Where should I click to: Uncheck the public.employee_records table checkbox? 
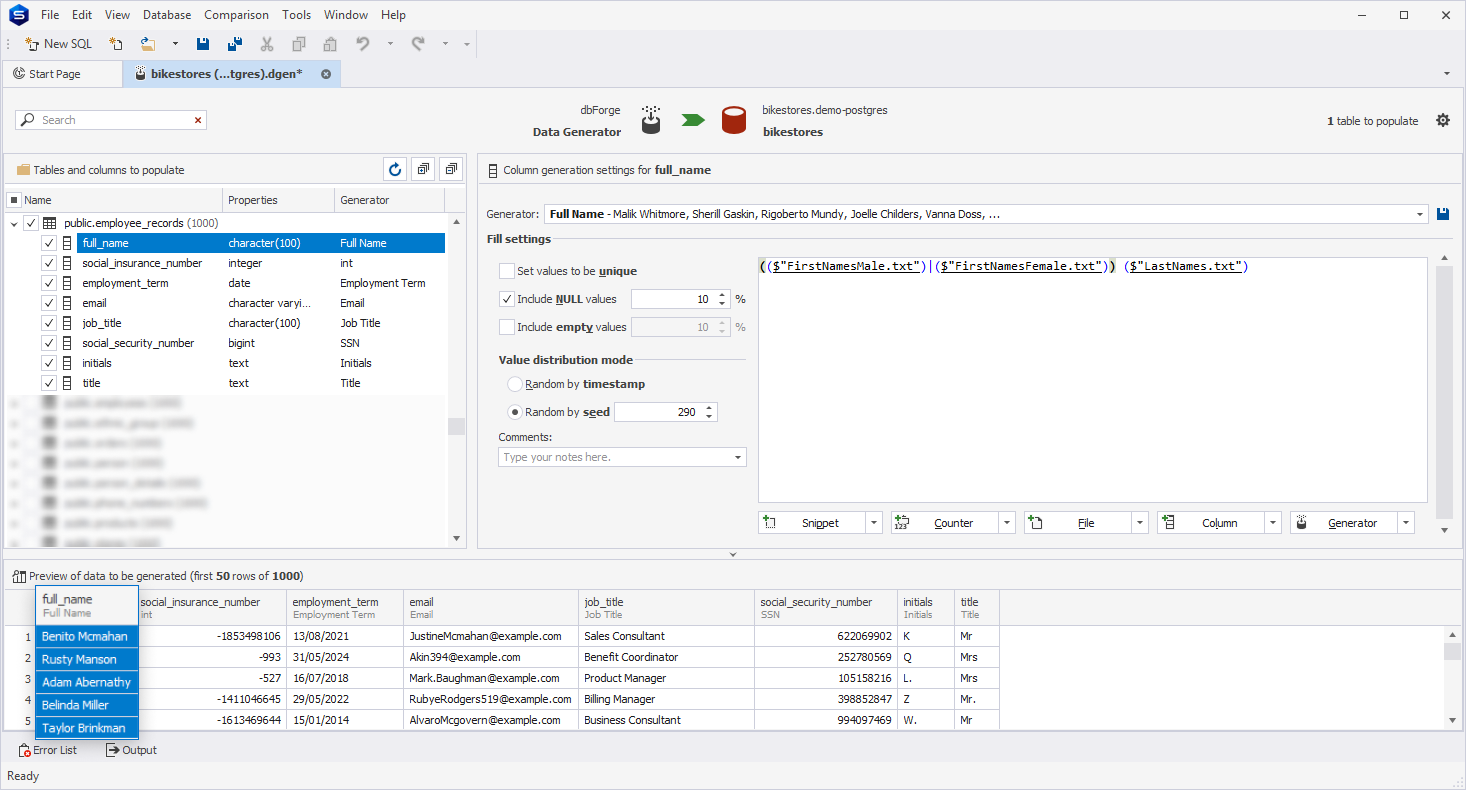coord(31,223)
